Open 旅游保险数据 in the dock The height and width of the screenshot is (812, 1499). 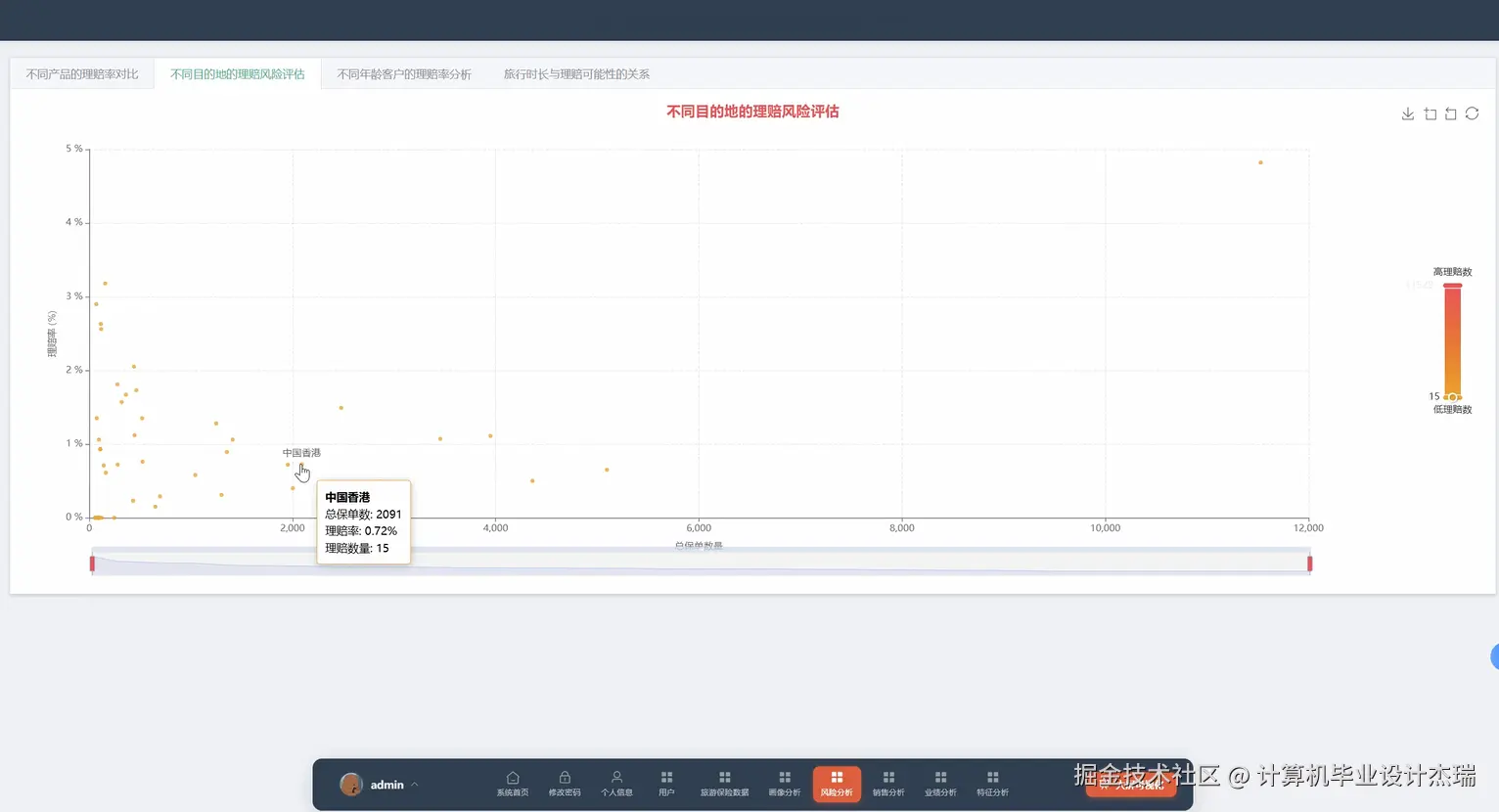[724, 784]
